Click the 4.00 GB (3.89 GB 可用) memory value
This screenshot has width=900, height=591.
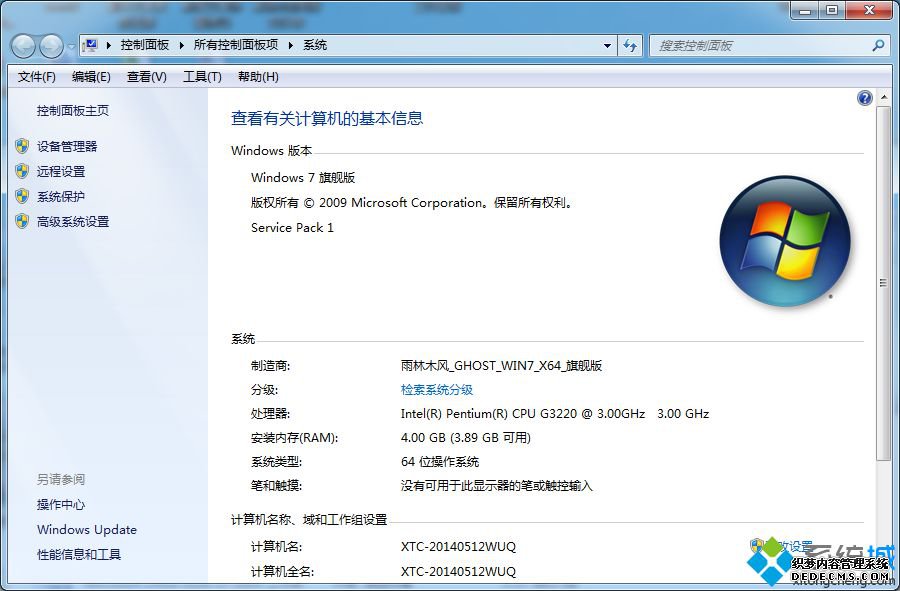(465, 438)
